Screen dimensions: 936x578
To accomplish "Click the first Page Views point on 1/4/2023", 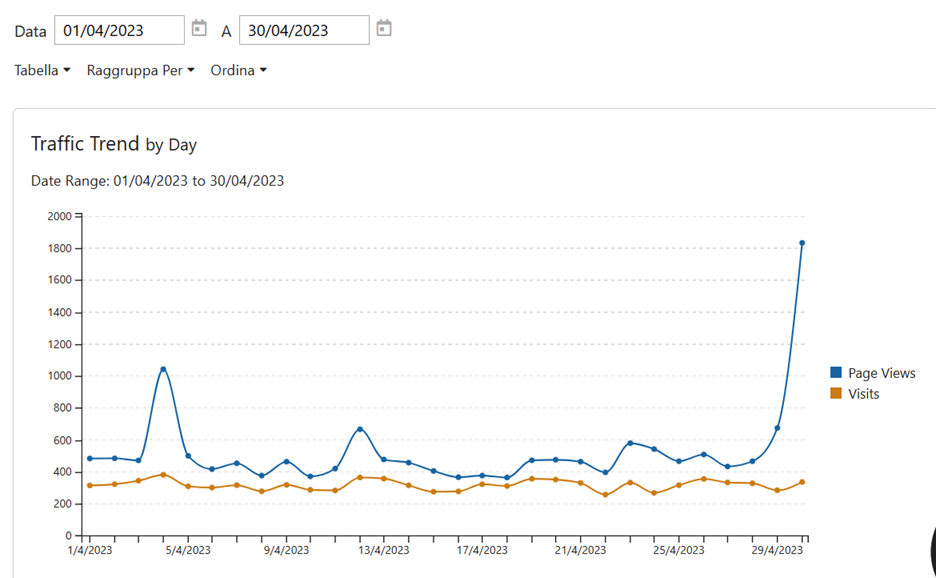I will [90, 458].
